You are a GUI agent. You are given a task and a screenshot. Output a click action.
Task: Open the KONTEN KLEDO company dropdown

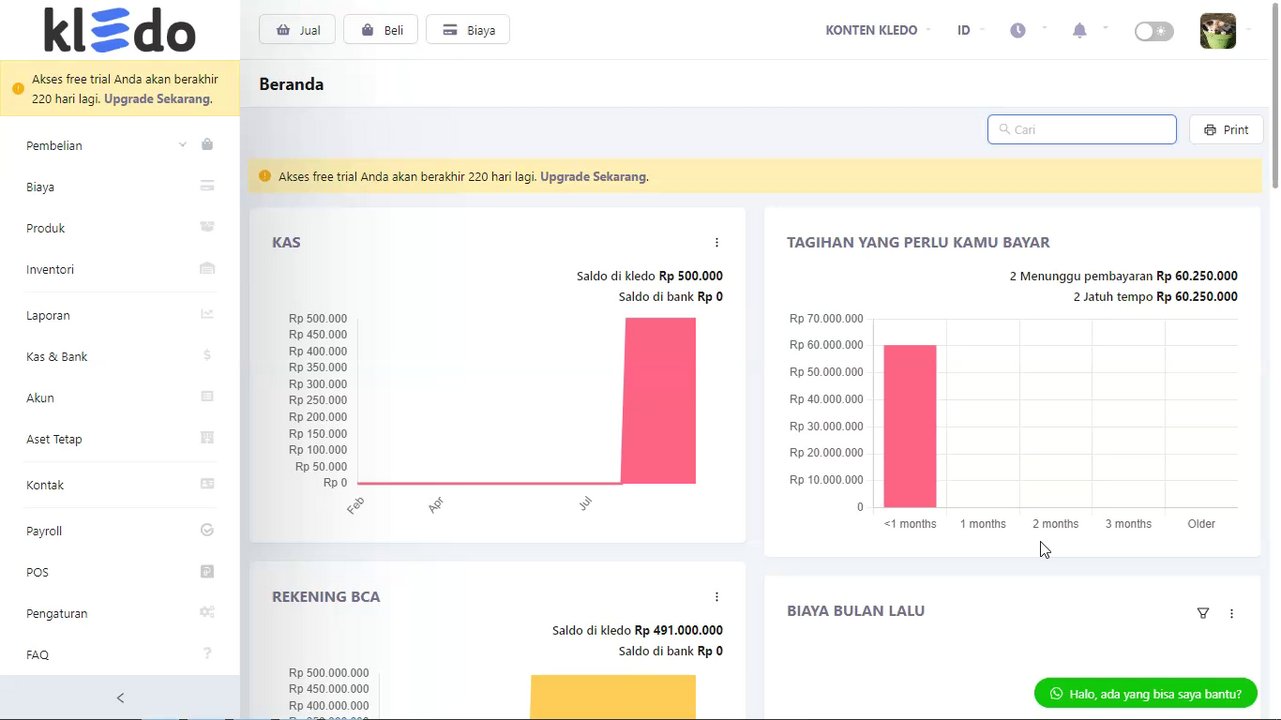click(878, 30)
